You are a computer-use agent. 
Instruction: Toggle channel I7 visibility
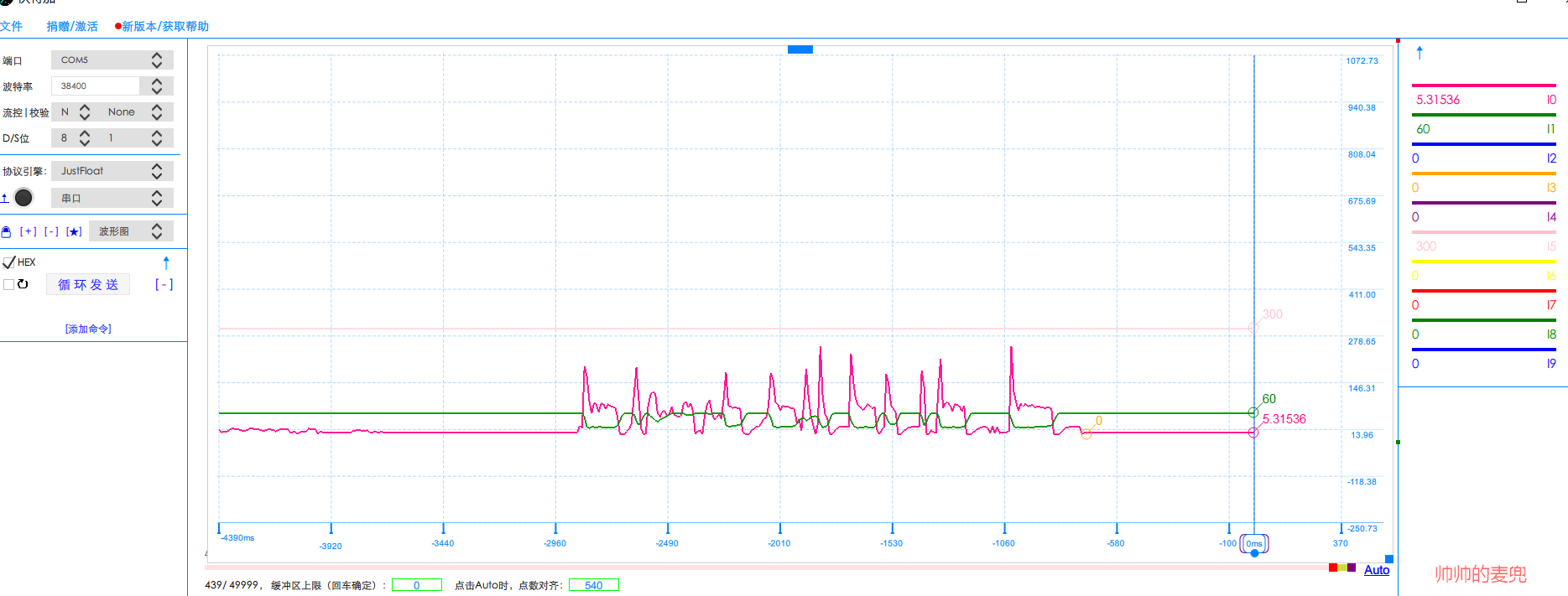[x=1551, y=305]
